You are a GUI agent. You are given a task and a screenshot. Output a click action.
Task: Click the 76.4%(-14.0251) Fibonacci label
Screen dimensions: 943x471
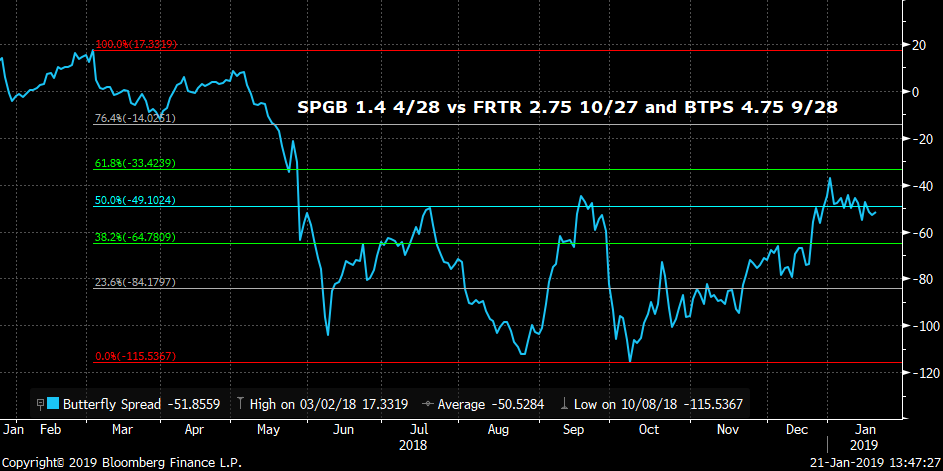pyautogui.click(x=135, y=119)
